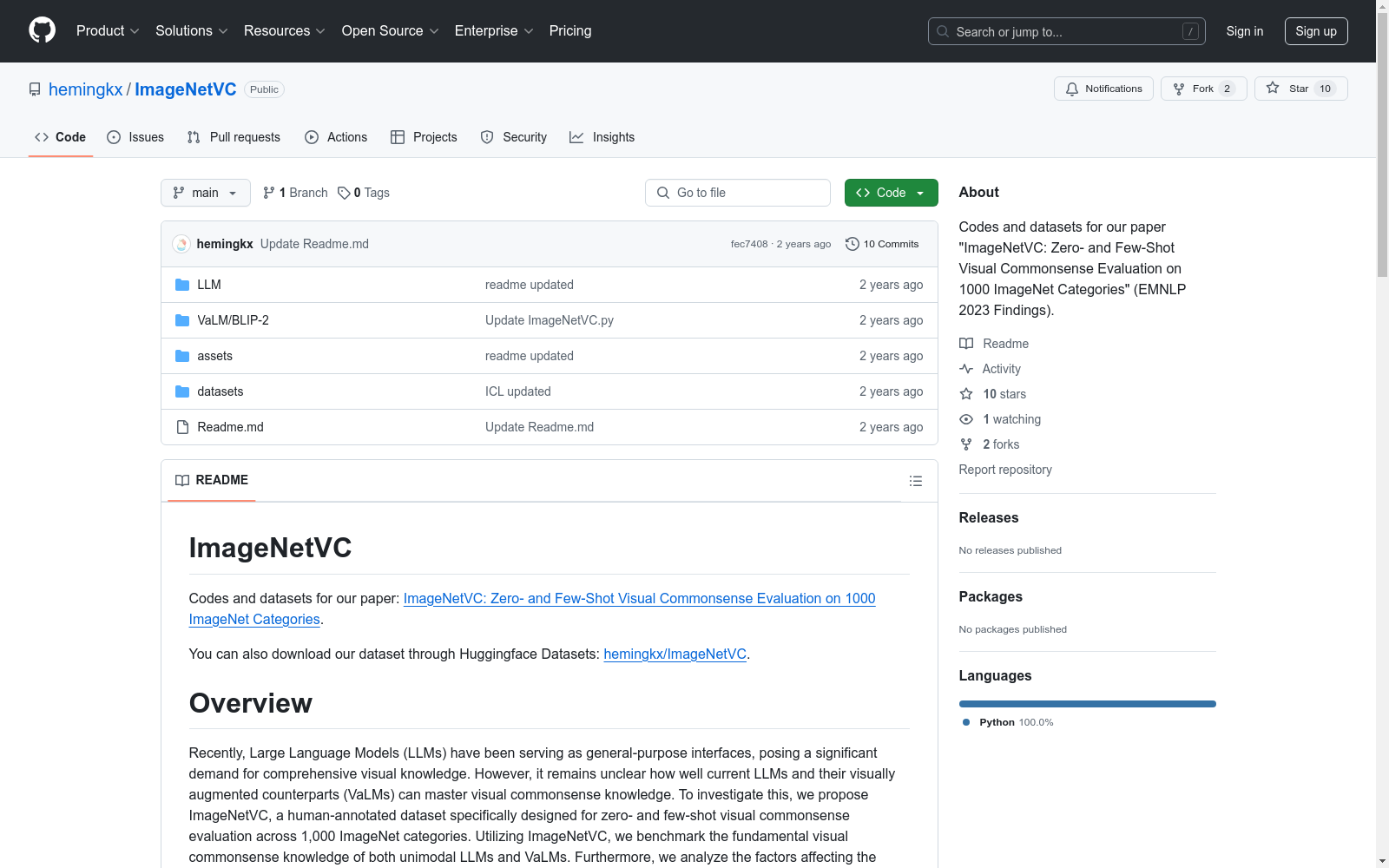Switch to the Projects tab
The height and width of the screenshot is (868, 1389).
(424, 137)
